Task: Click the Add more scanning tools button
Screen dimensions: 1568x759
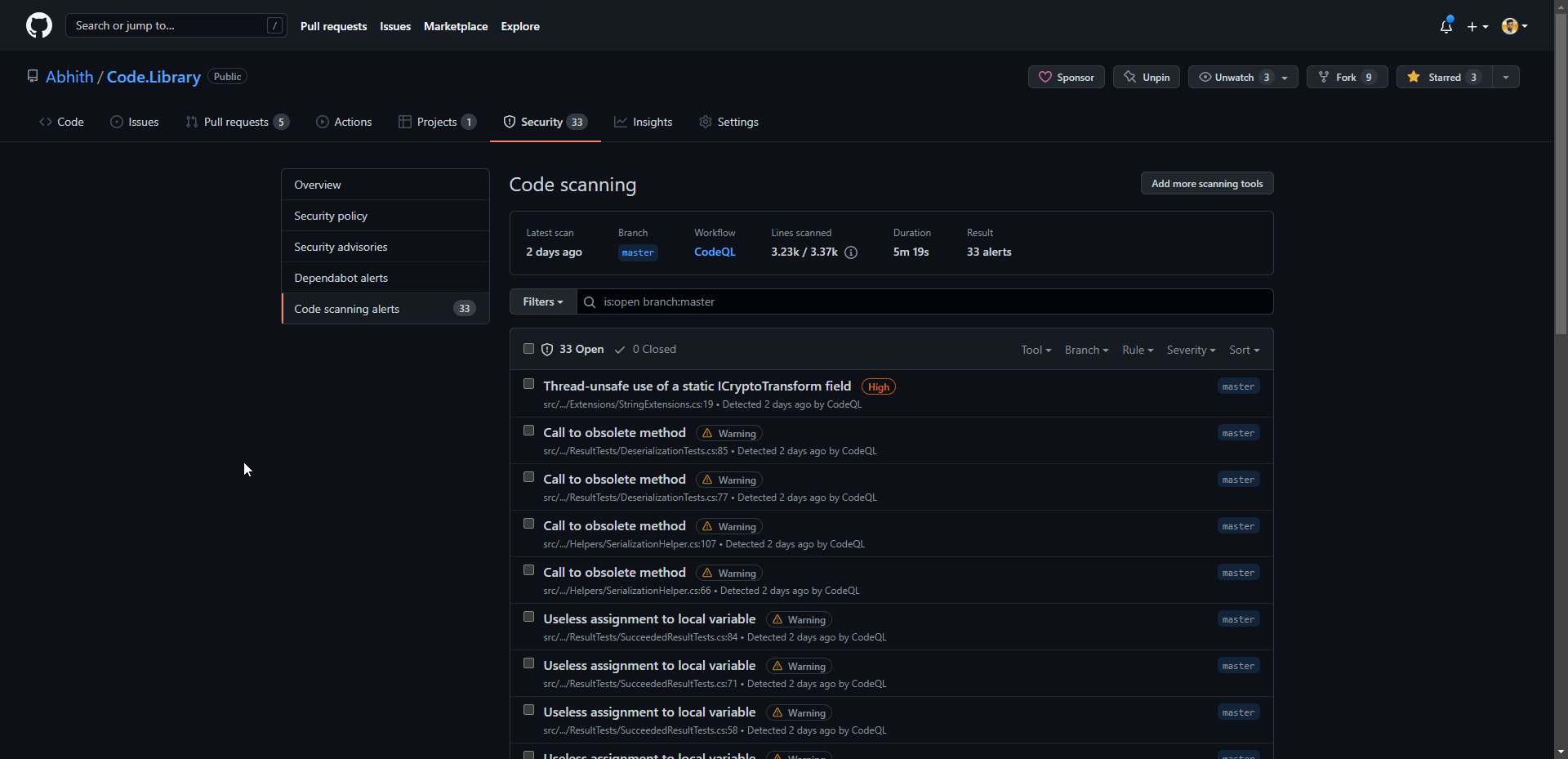Action: 1206,183
